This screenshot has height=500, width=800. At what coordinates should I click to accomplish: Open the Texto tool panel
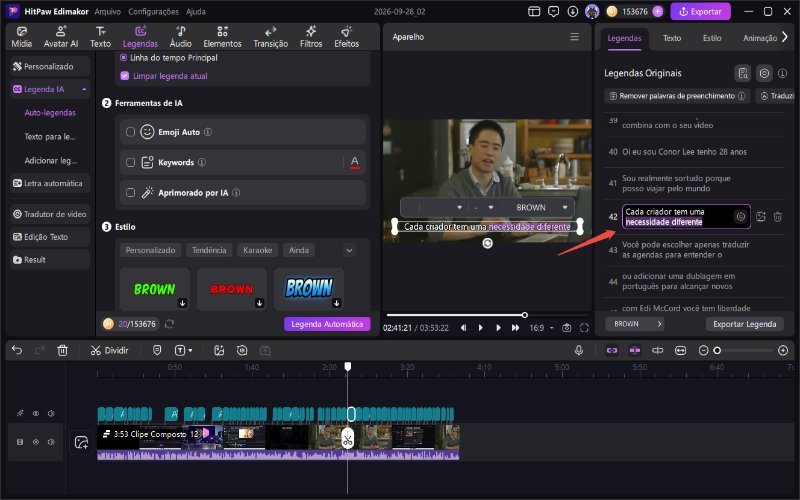pyautogui.click(x=101, y=37)
